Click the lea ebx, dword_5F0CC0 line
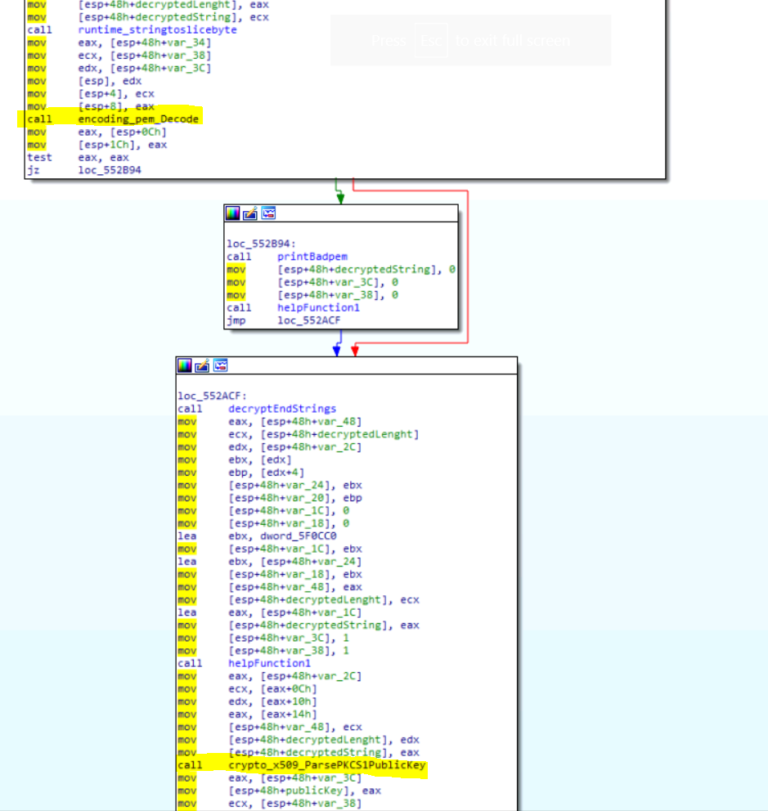 click(x=257, y=536)
